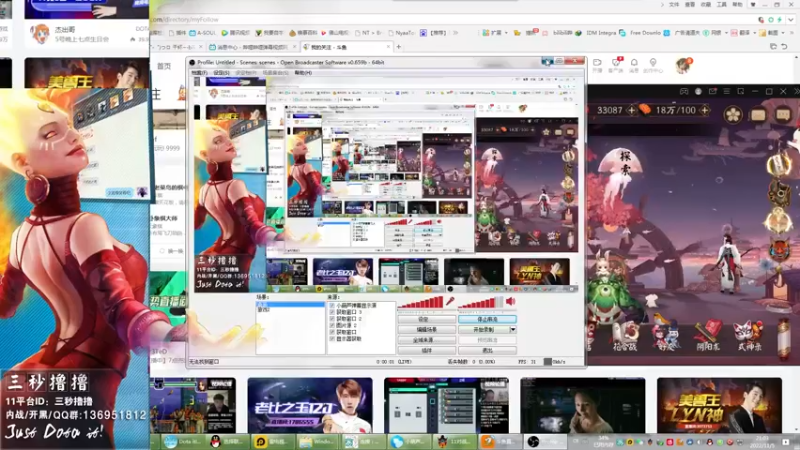
Task: Toggle checkbox for 获取窗口 2 source
Action: click(x=332, y=318)
